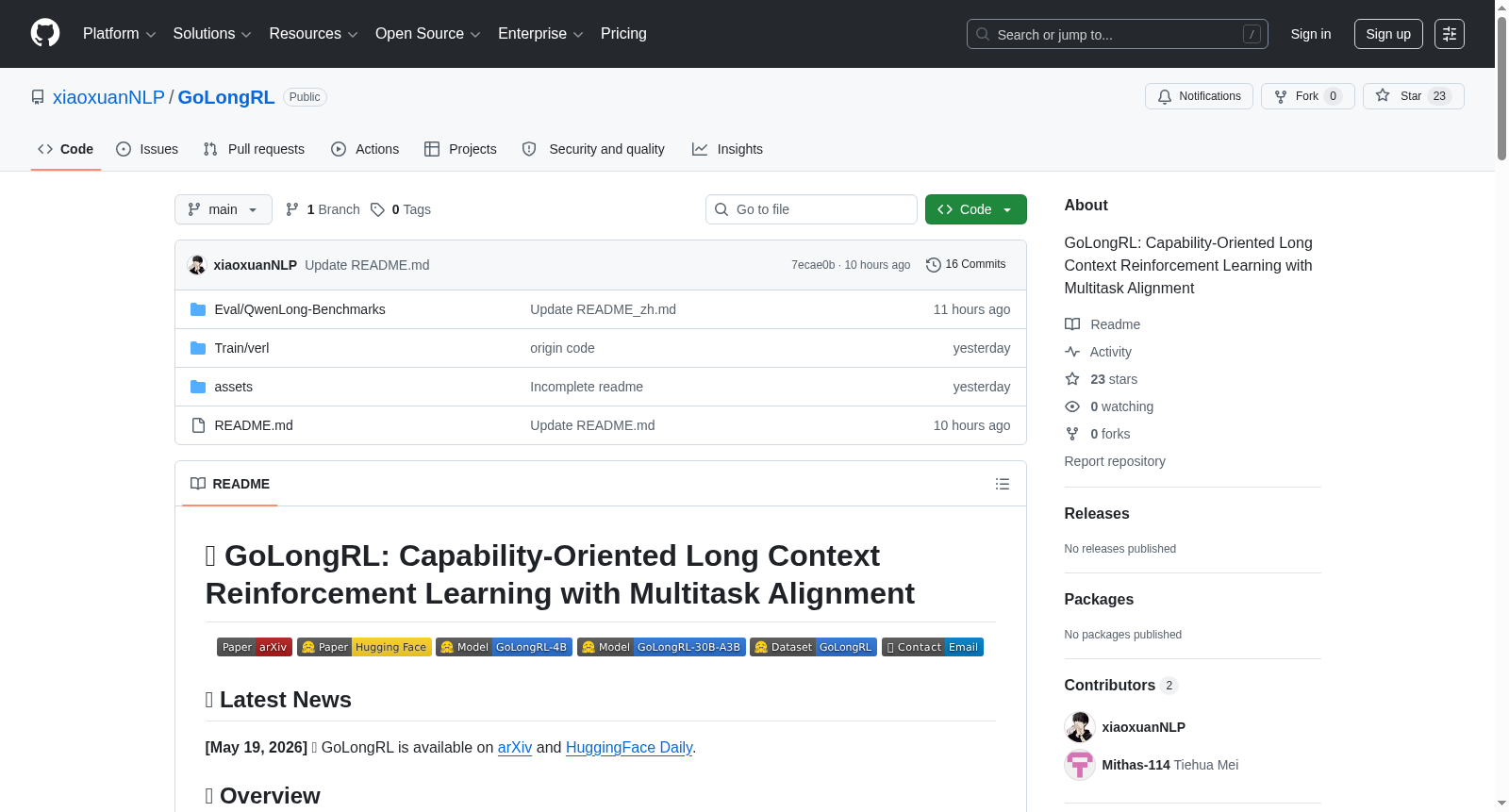The image size is (1509, 812).
Task: Click the Paper arXiv badge
Action: [255, 647]
